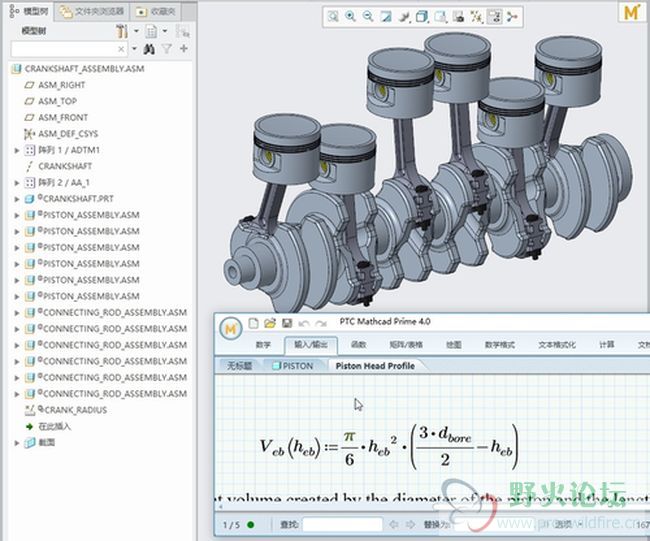Image resolution: width=650 pixels, height=541 pixels.
Task: Open the 函数 ribbon tab
Action: pyautogui.click(x=359, y=344)
